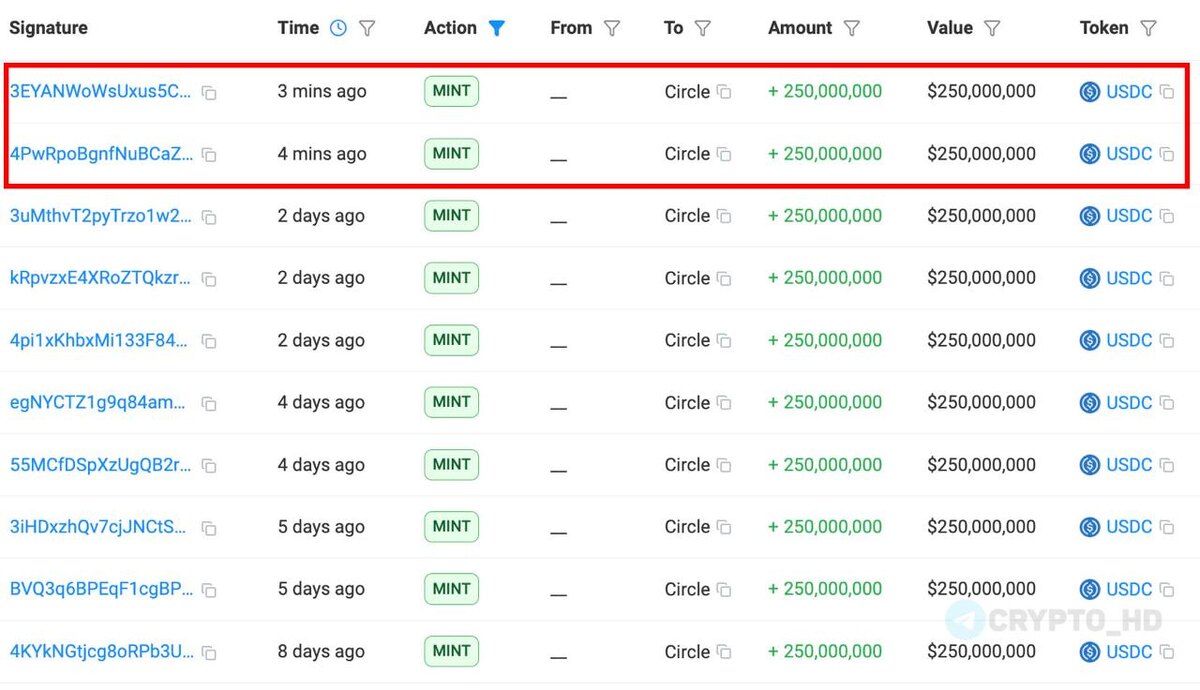Screen dimensions: 1200x690
Task: Click the clock icon beside Time
Action: 338,28
